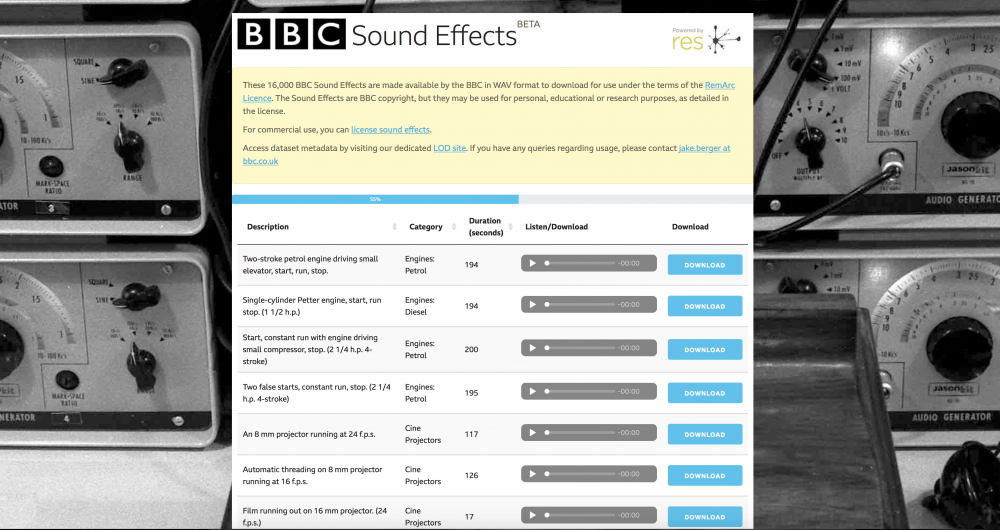1000x530 pixels.
Task: Download the 8 mm projector 24 f.p.s. sound
Action: pyautogui.click(x=705, y=434)
